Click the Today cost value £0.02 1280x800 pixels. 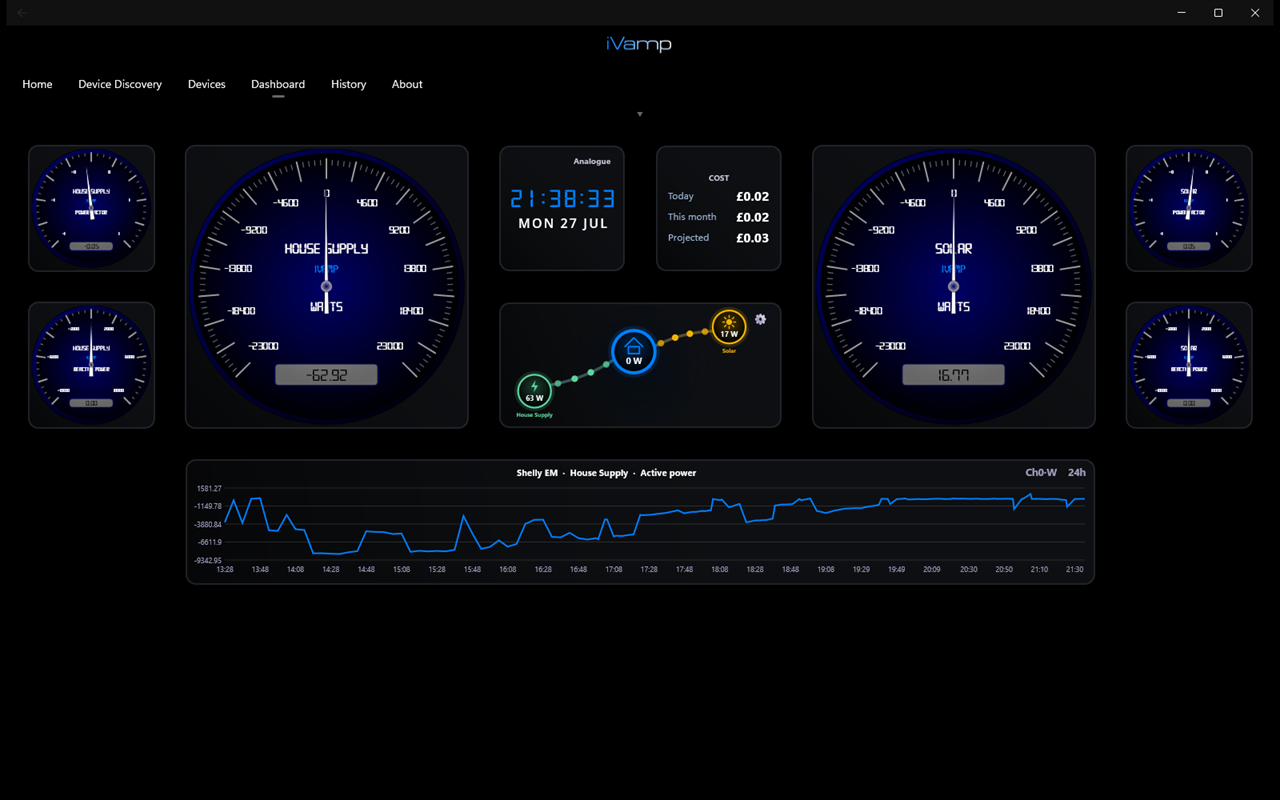point(753,197)
